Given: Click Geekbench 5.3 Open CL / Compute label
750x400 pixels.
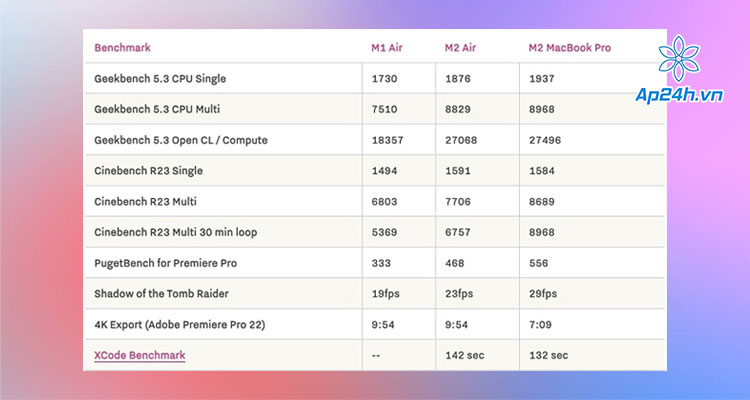Looking at the screenshot, I should (x=181, y=140).
